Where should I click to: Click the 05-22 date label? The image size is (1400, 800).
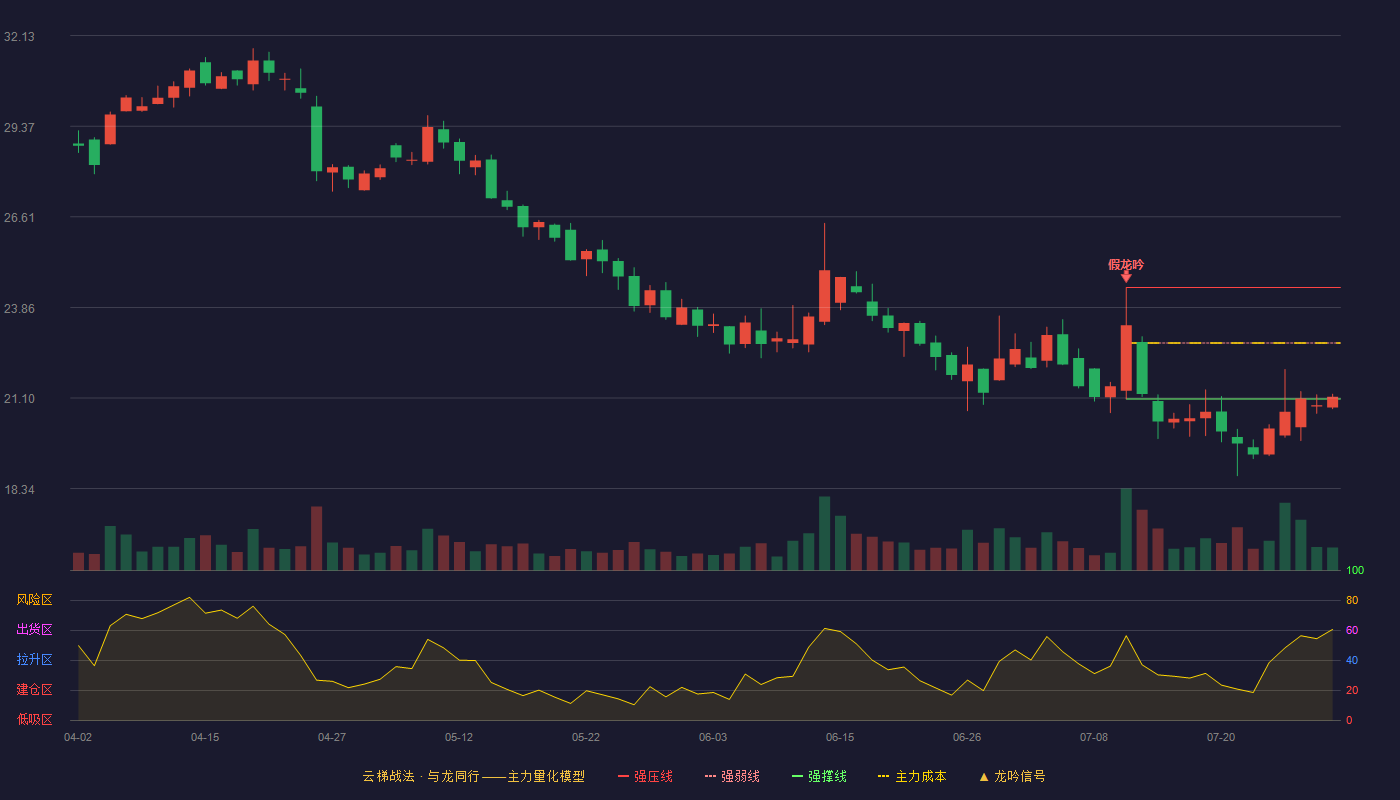point(586,737)
